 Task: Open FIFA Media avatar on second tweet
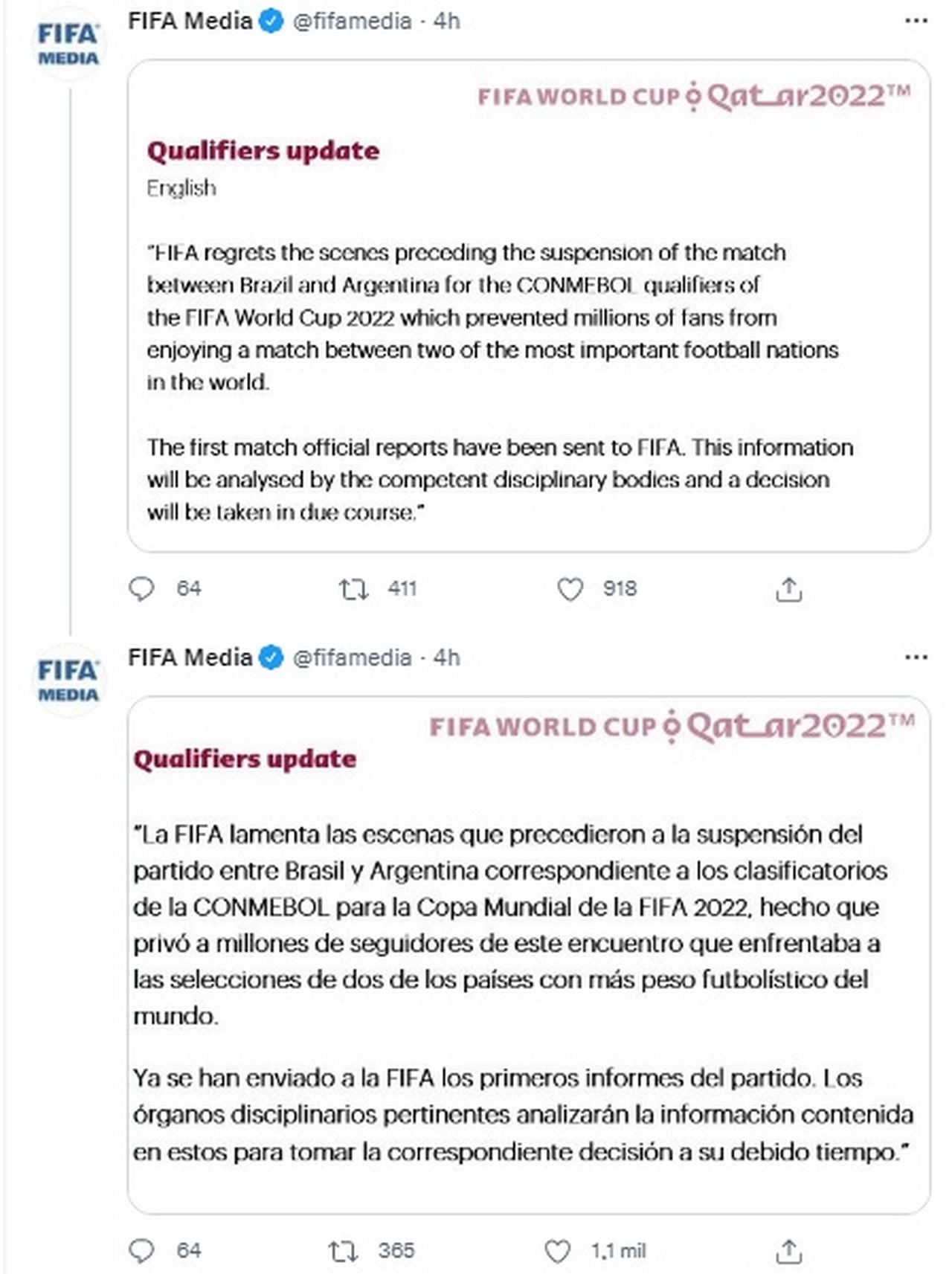(x=68, y=680)
